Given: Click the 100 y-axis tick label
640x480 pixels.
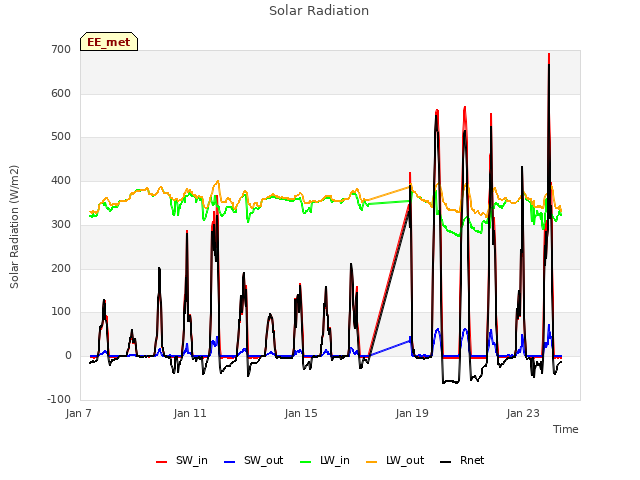Looking at the screenshot, I should [x=61, y=312].
